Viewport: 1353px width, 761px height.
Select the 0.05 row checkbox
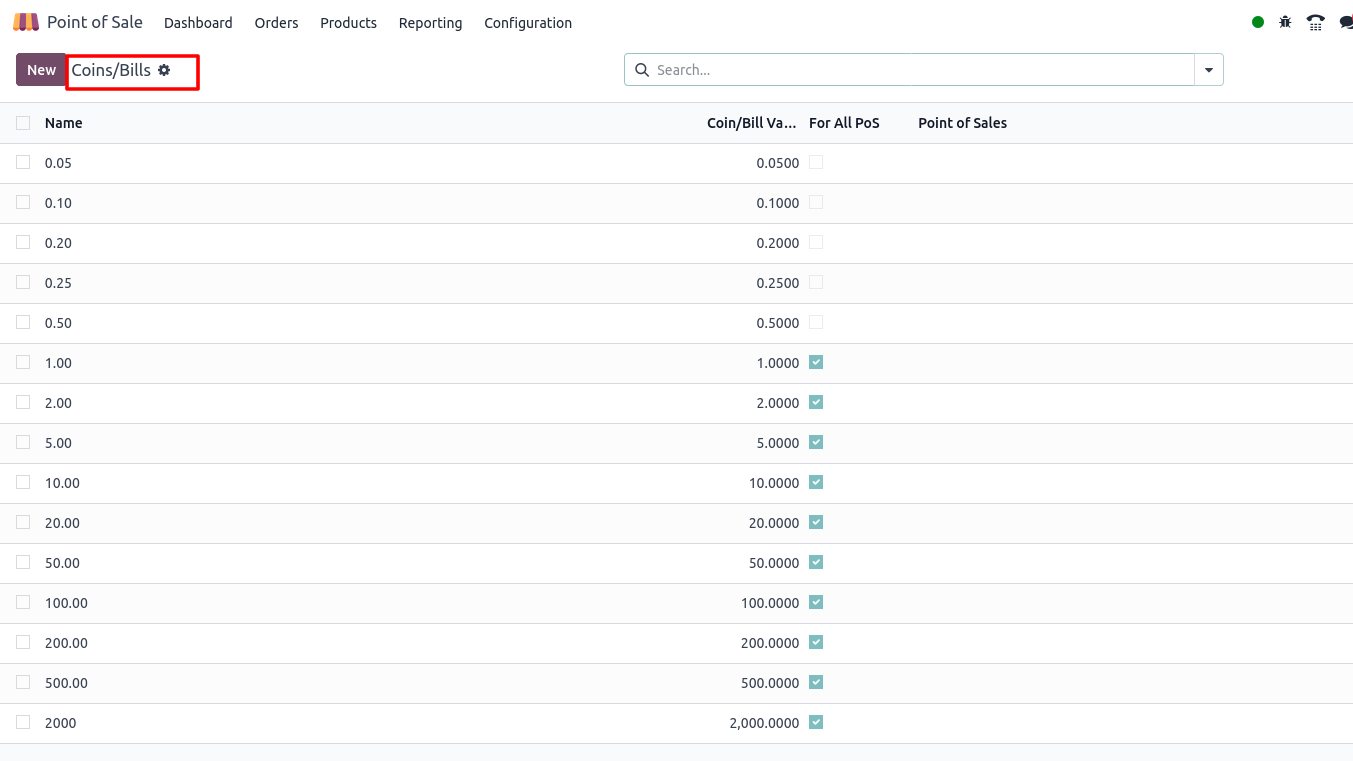click(x=23, y=162)
